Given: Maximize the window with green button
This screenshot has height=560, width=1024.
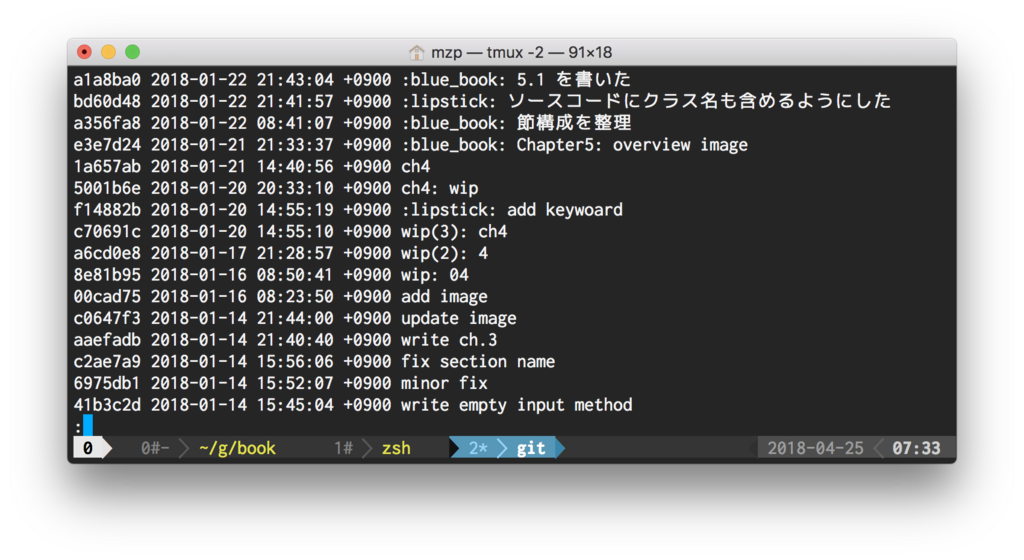Looking at the screenshot, I should click(133, 52).
